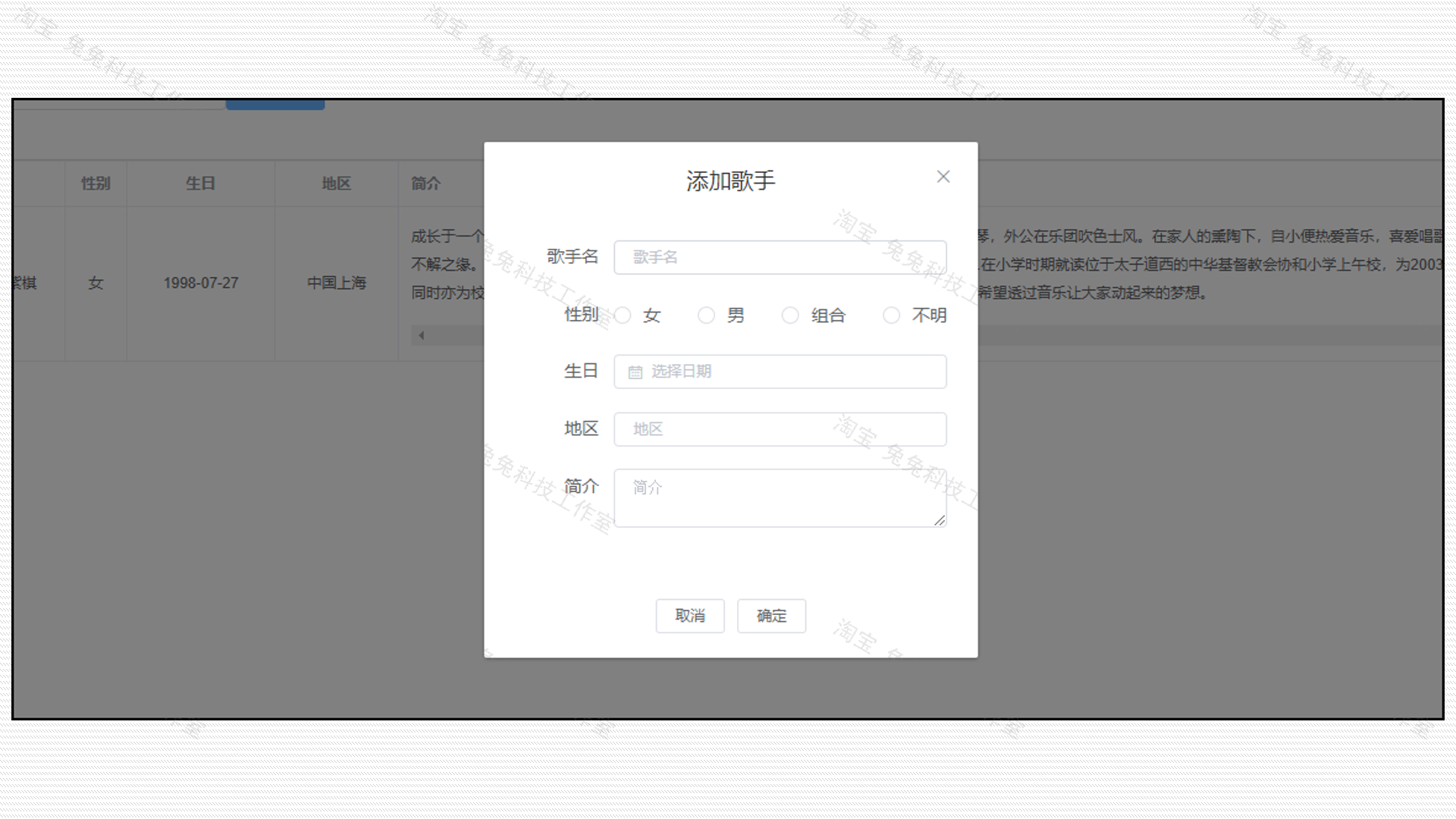Select the 不明 gender option
Viewport: 1456px width, 819px height.
tap(892, 315)
